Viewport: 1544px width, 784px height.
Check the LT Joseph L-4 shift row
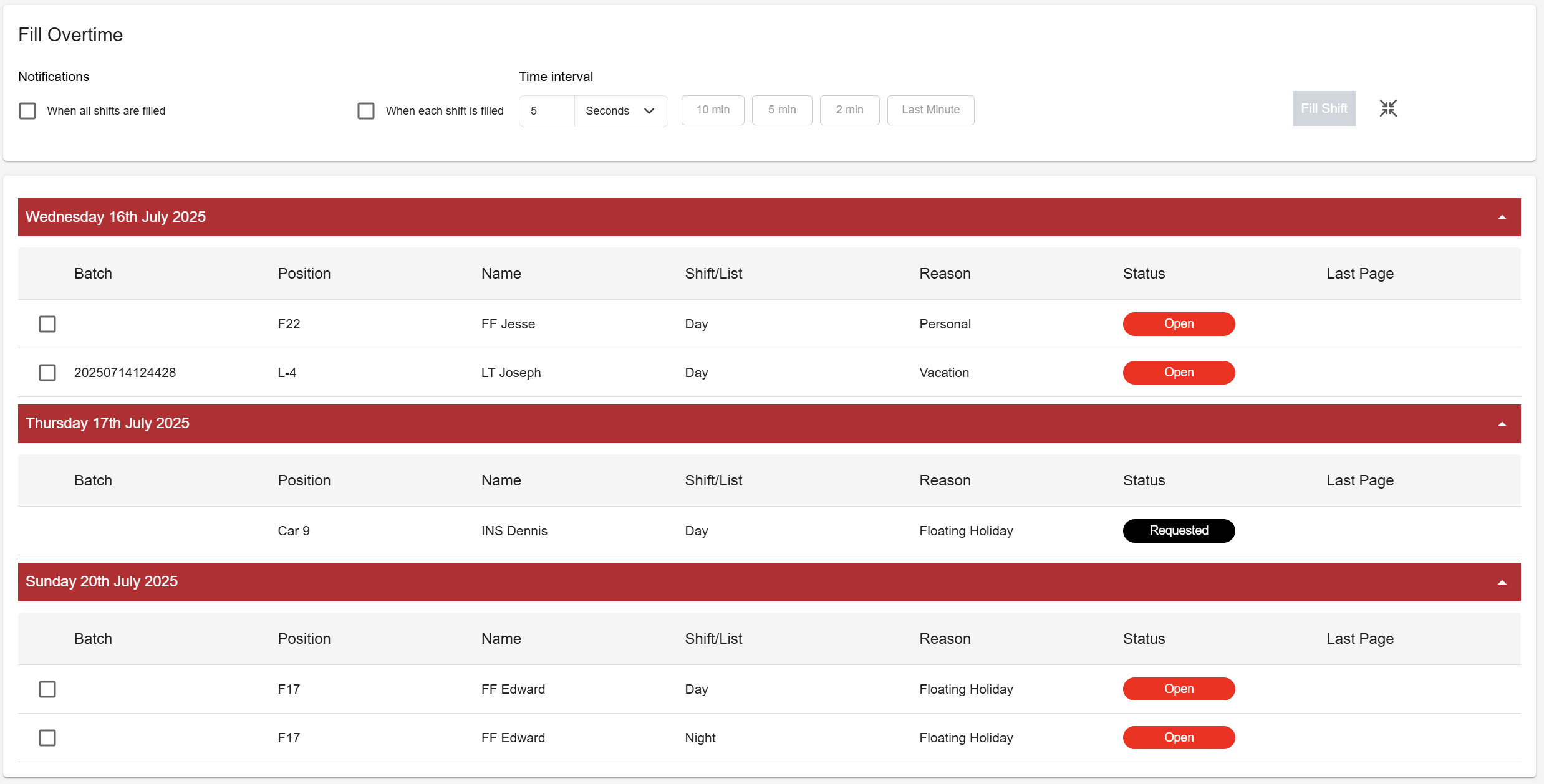tap(47, 373)
